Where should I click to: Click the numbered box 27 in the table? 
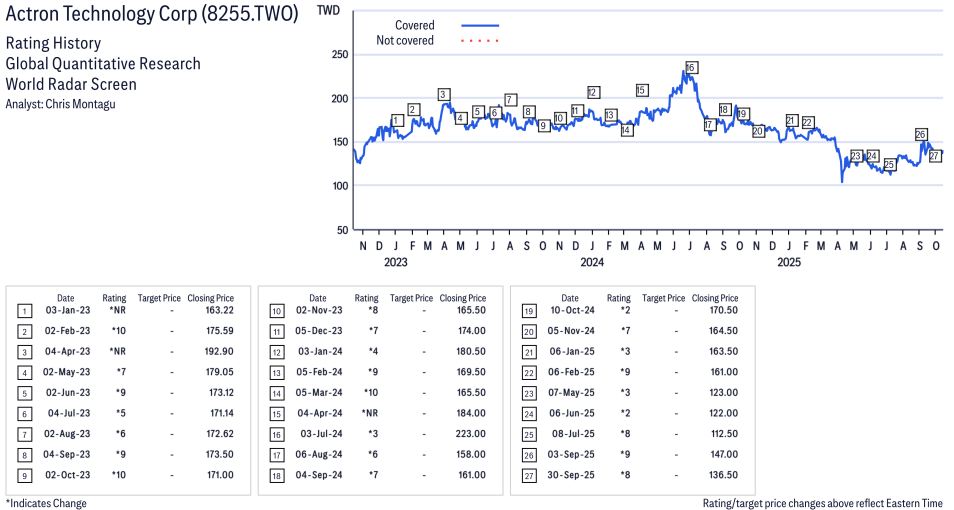pyautogui.click(x=528, y=475)
